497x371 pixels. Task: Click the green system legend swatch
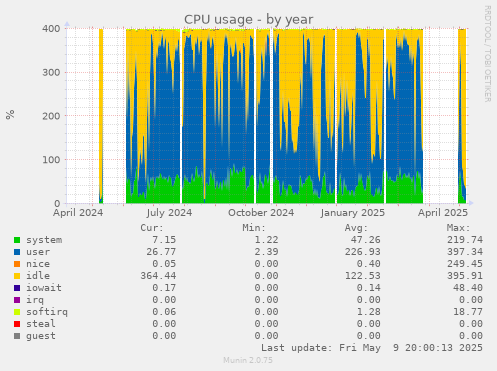click(17, 240)
